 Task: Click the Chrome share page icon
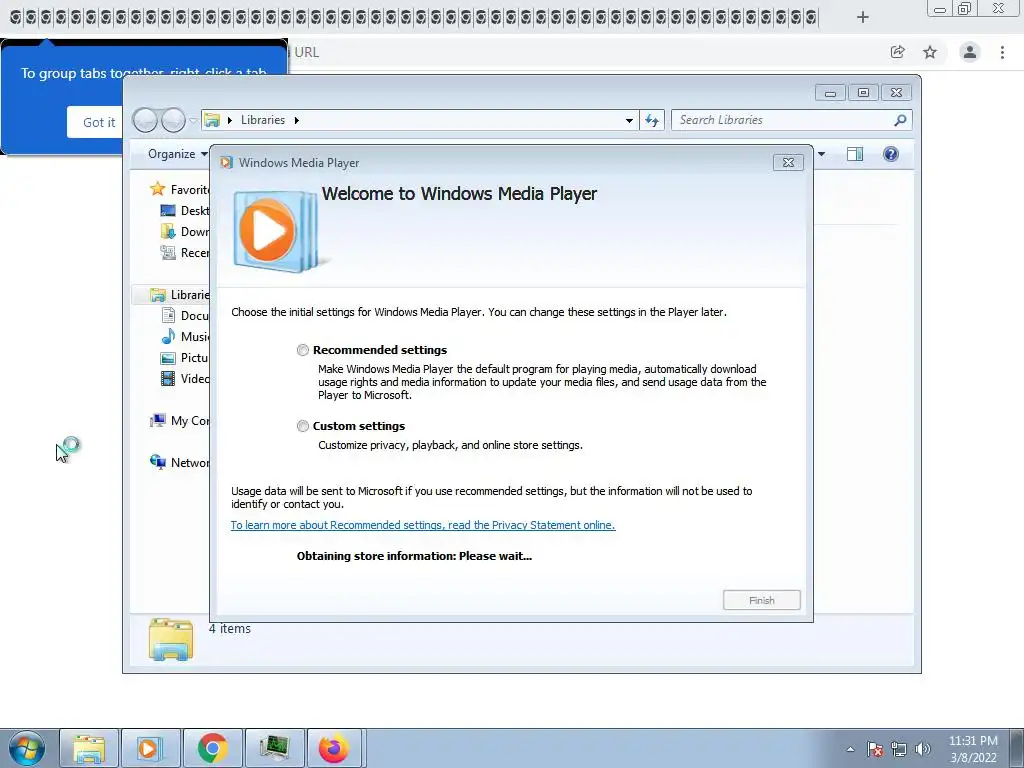coord(898,52)
